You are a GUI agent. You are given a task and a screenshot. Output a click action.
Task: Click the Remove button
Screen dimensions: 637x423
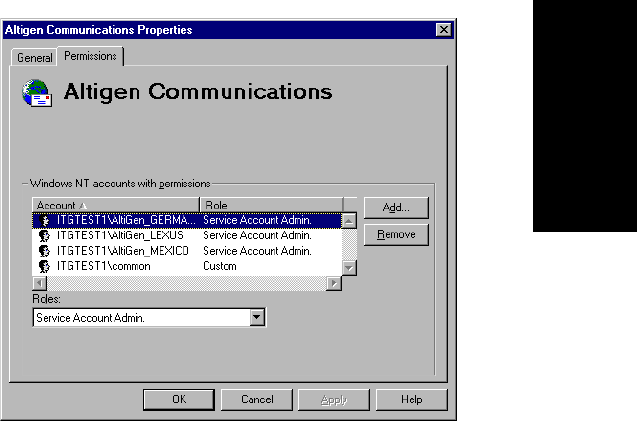tap(396, 235)
